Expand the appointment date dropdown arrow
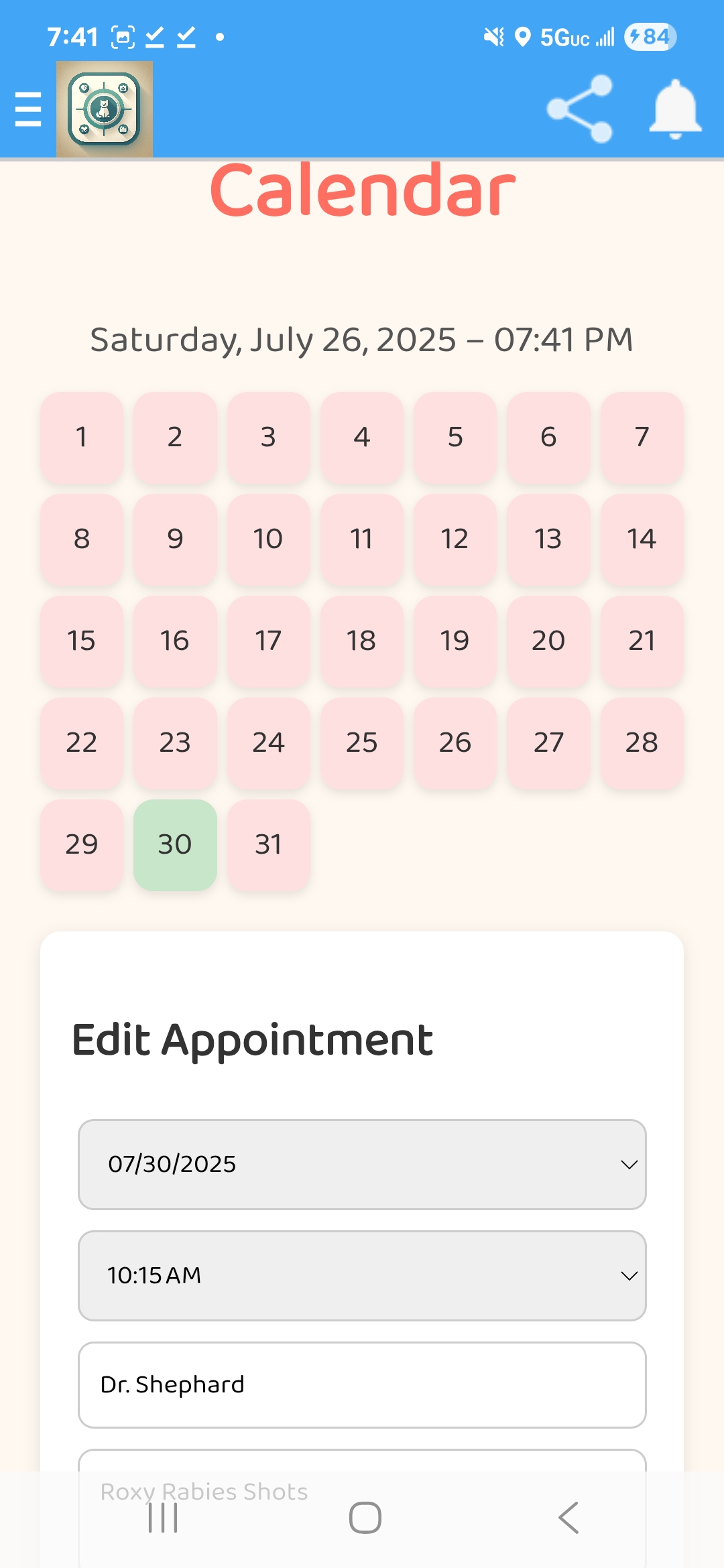724x1568 pixels. click(x=628, y=1165)
